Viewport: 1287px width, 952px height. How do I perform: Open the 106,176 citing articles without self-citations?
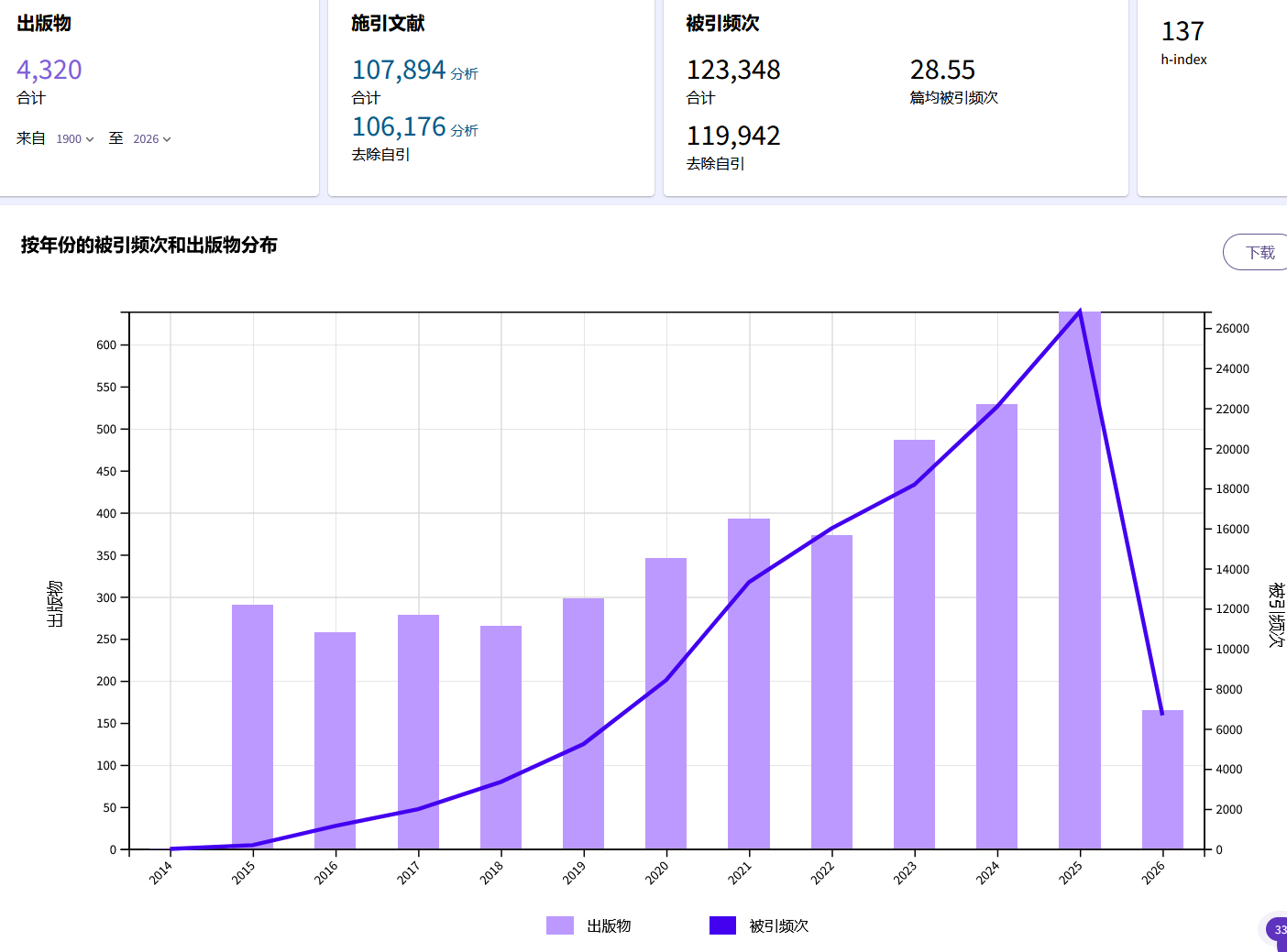[x=399, y=126]
